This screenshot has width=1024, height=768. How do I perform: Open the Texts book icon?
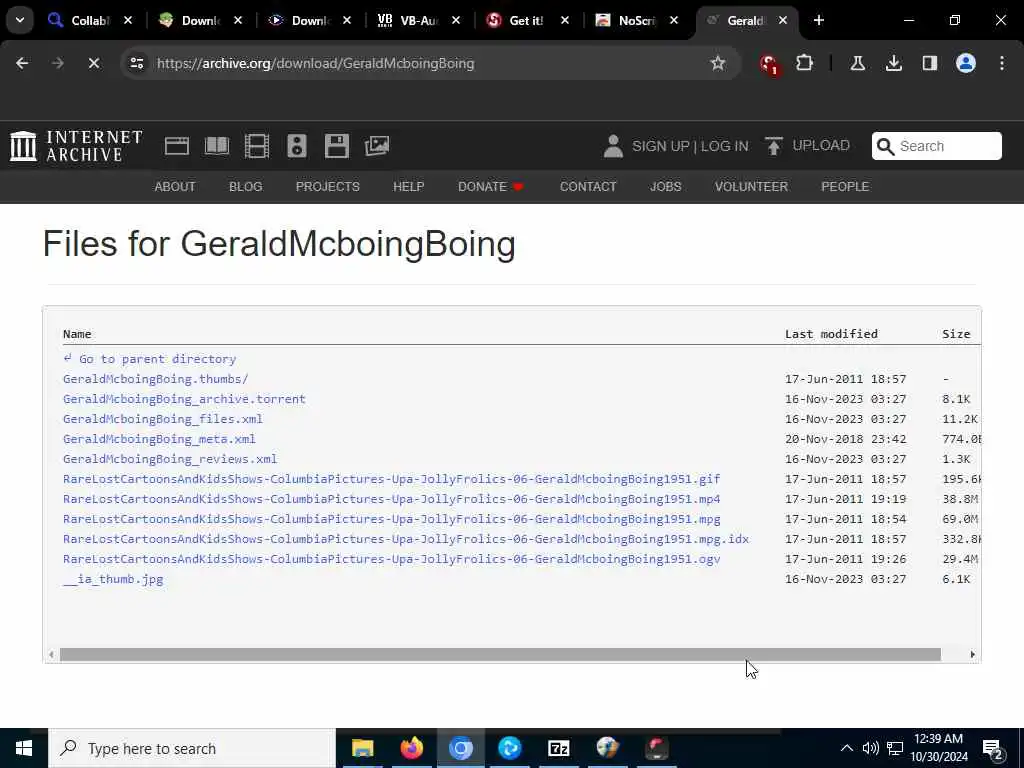pos(217,146)
